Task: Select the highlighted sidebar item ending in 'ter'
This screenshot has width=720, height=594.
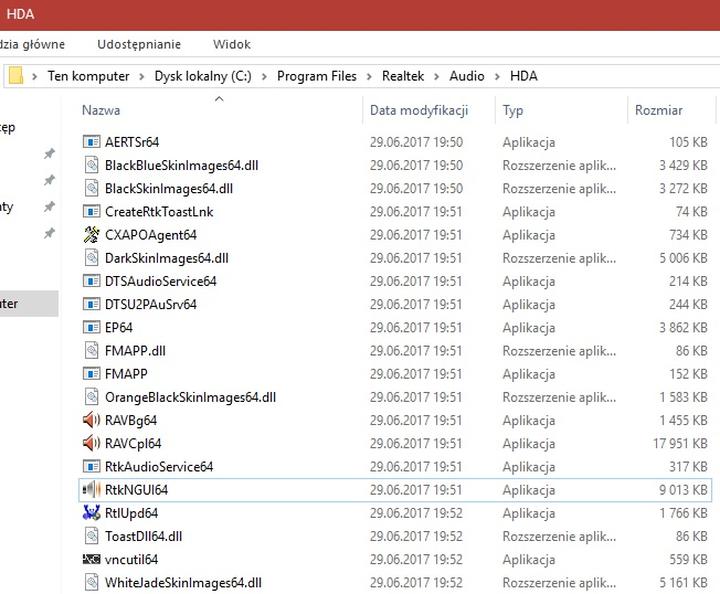Action: pos(29,303)
